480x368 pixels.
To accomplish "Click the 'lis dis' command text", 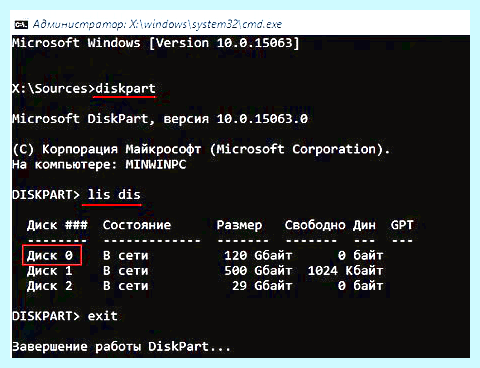I will click(114, 195).
